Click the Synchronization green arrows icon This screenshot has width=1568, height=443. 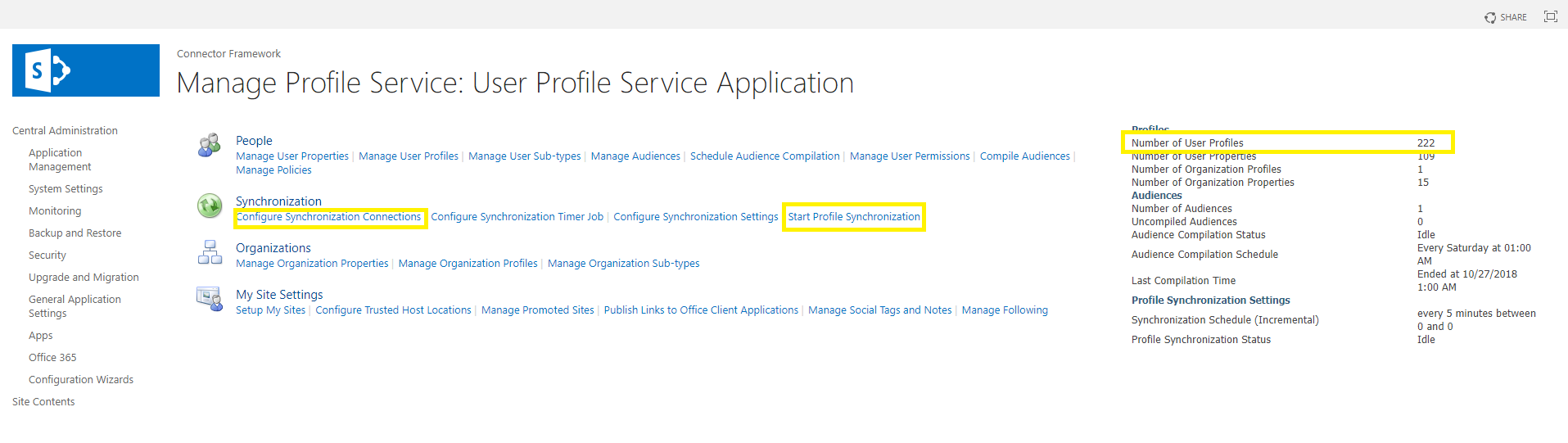[210, 206]
